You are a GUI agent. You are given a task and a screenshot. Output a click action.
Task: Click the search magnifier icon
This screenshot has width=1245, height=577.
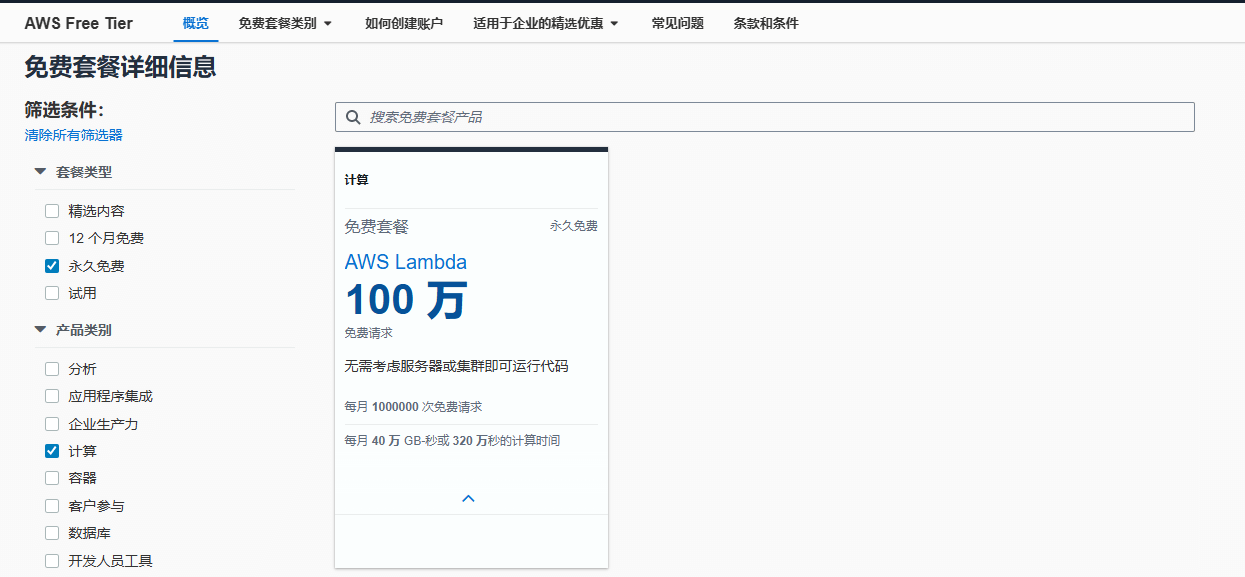coord(352,117)
